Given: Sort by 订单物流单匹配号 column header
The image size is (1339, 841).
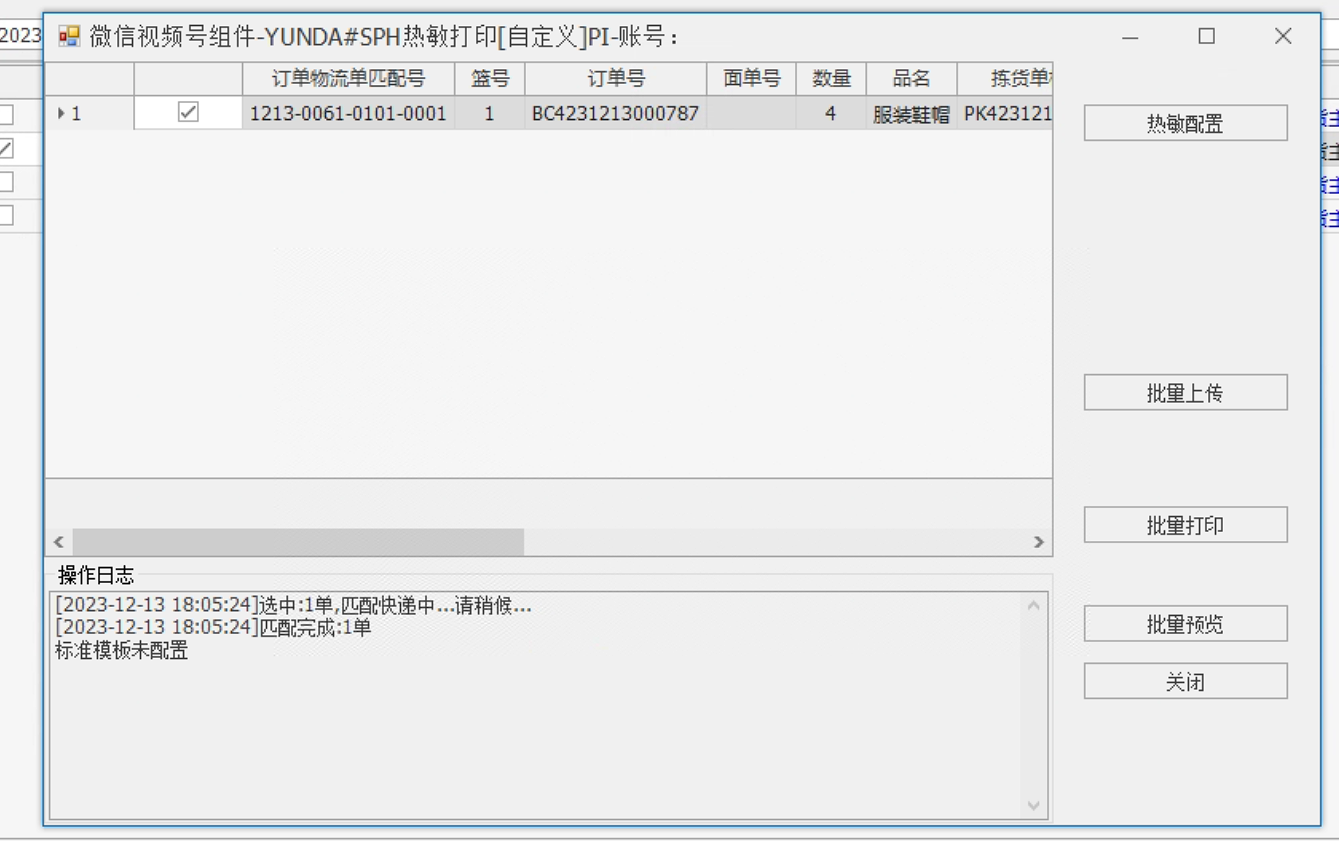Looking at the screenshot, I should click(348, 79).
